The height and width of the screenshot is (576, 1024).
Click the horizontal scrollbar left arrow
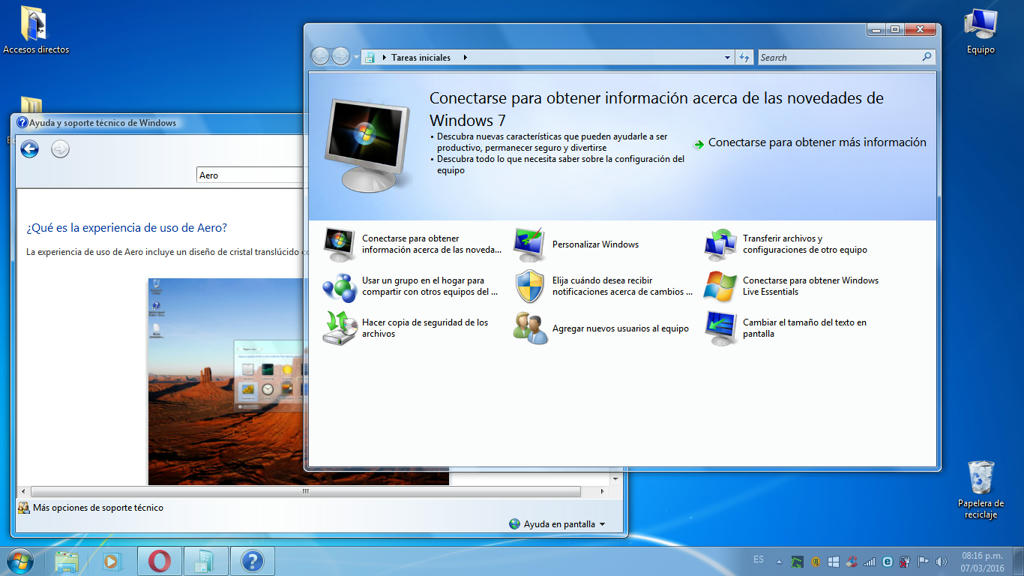click(24, 491)
